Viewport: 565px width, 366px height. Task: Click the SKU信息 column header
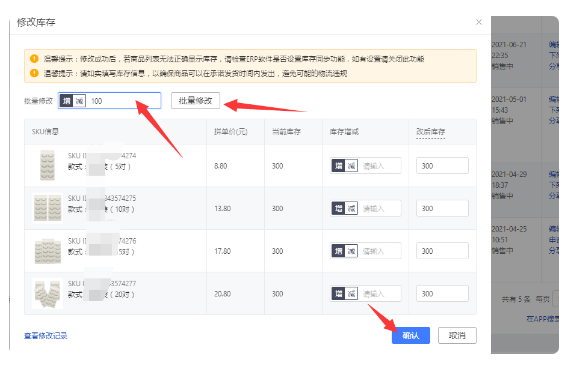click(45, 132)
